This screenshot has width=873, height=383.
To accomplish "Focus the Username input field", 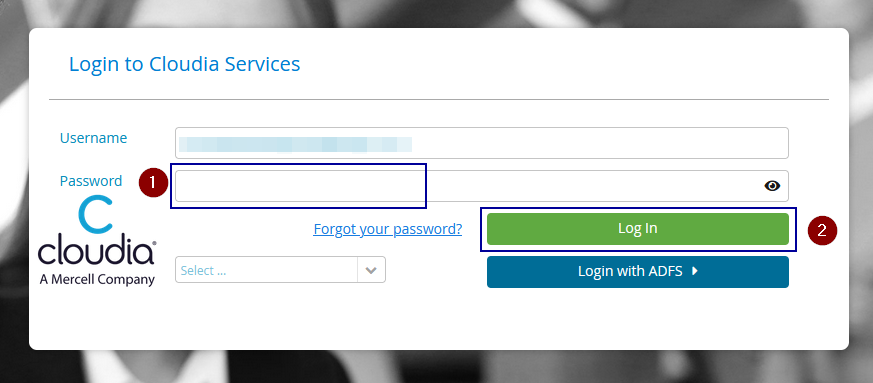I will point(482,143).
